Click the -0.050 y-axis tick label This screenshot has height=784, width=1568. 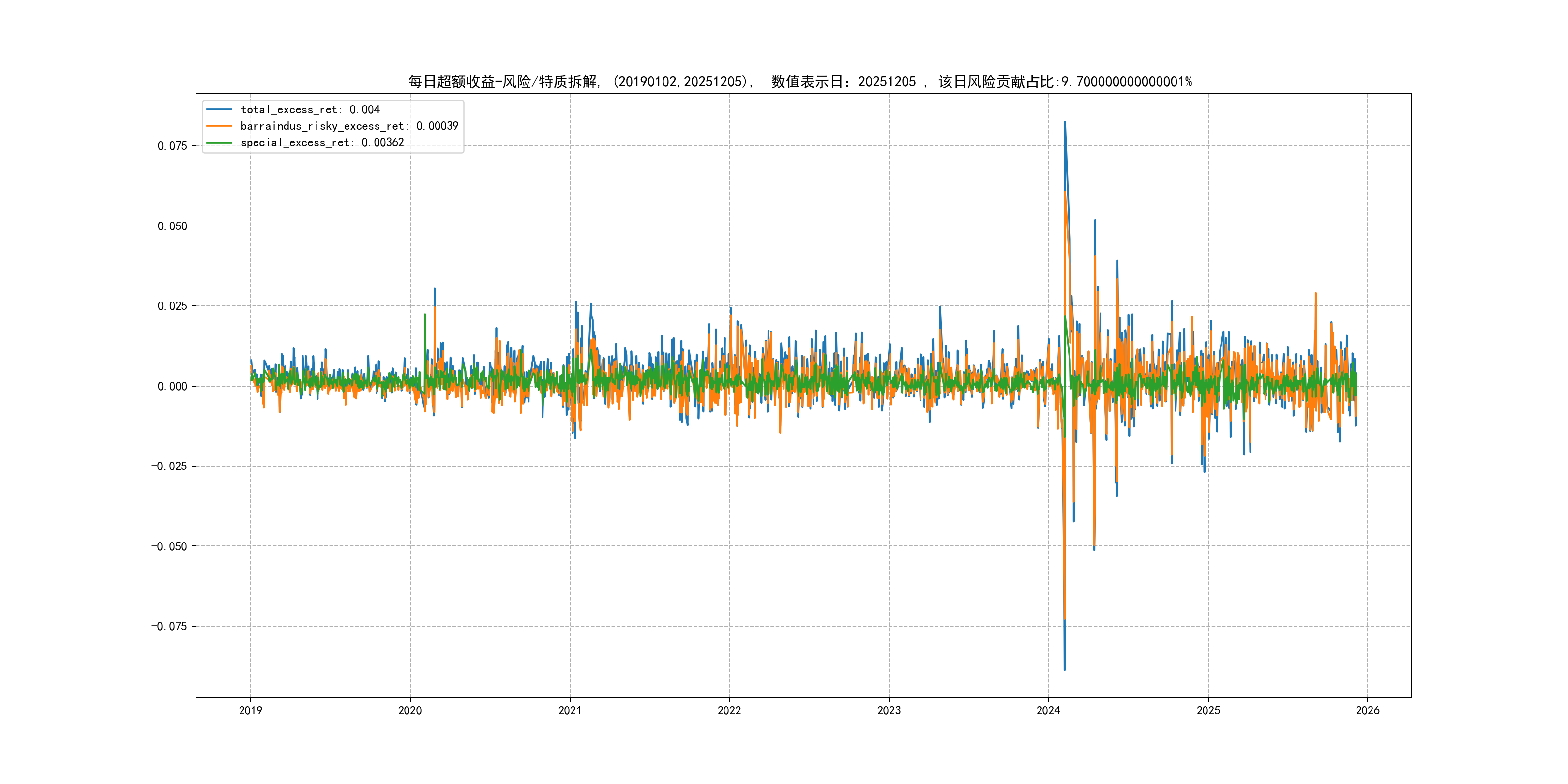(169, 546)
